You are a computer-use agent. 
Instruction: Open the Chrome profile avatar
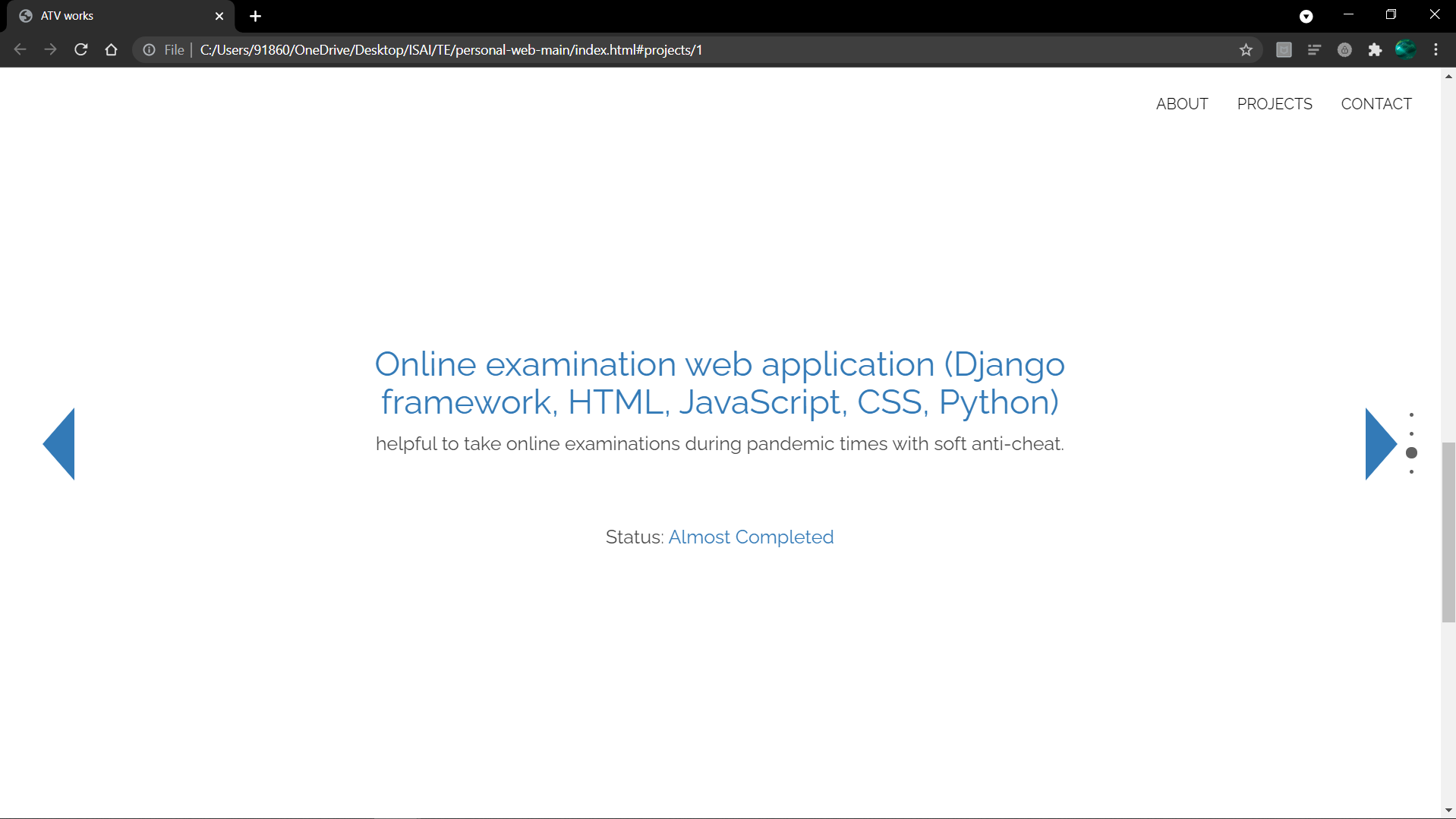[x=1405, y=50]
